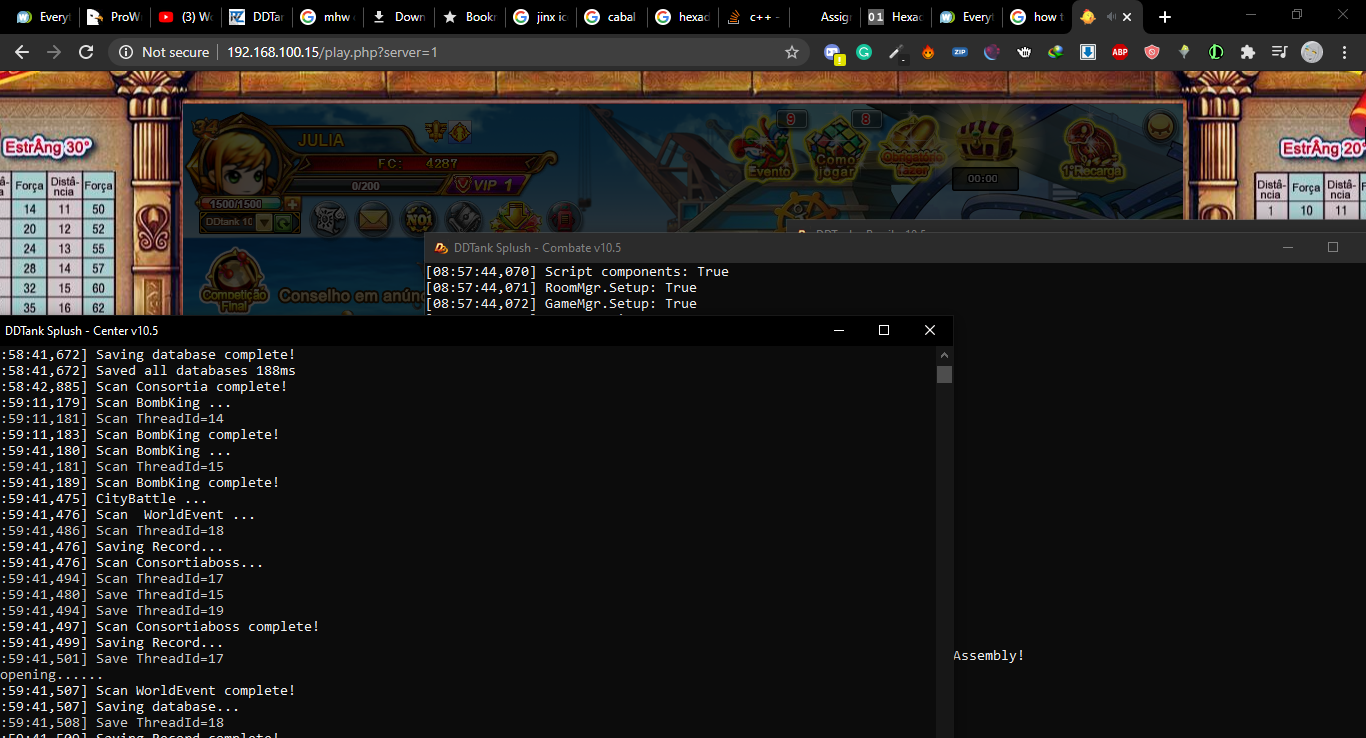Maximize the DDTank Splush Center window
This screenshot has width=1366, height=738.
pyautogui.click(x=883, y=330)
